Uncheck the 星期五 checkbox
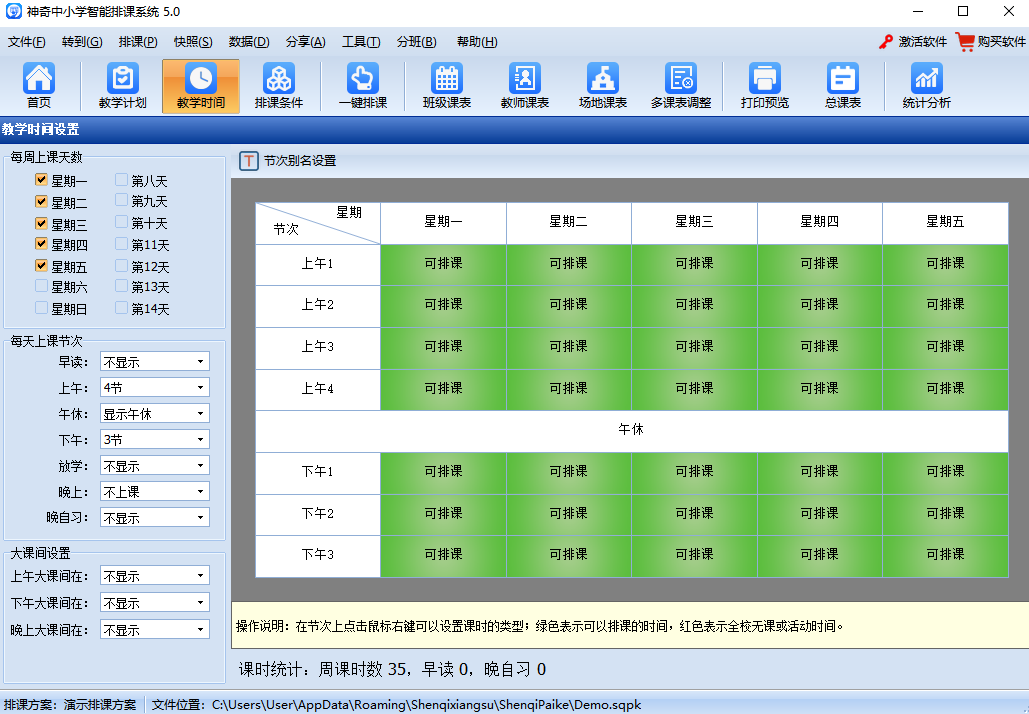Viewport: 1029px width, 714px height. pyautogui.click(x=41, y=264)
